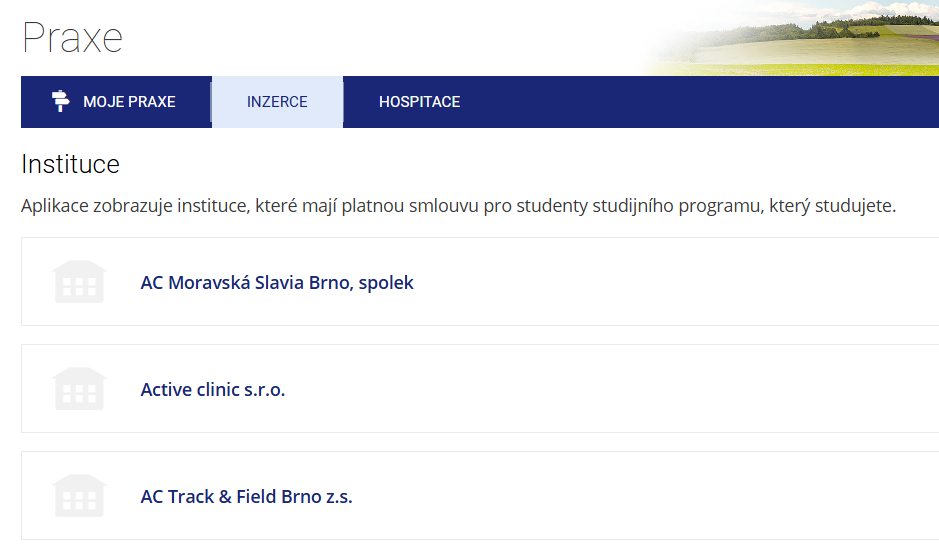Click blank space right of the Instituce heading
The width and height of the screenshot is (939, 553).
(x=500, y=164)
